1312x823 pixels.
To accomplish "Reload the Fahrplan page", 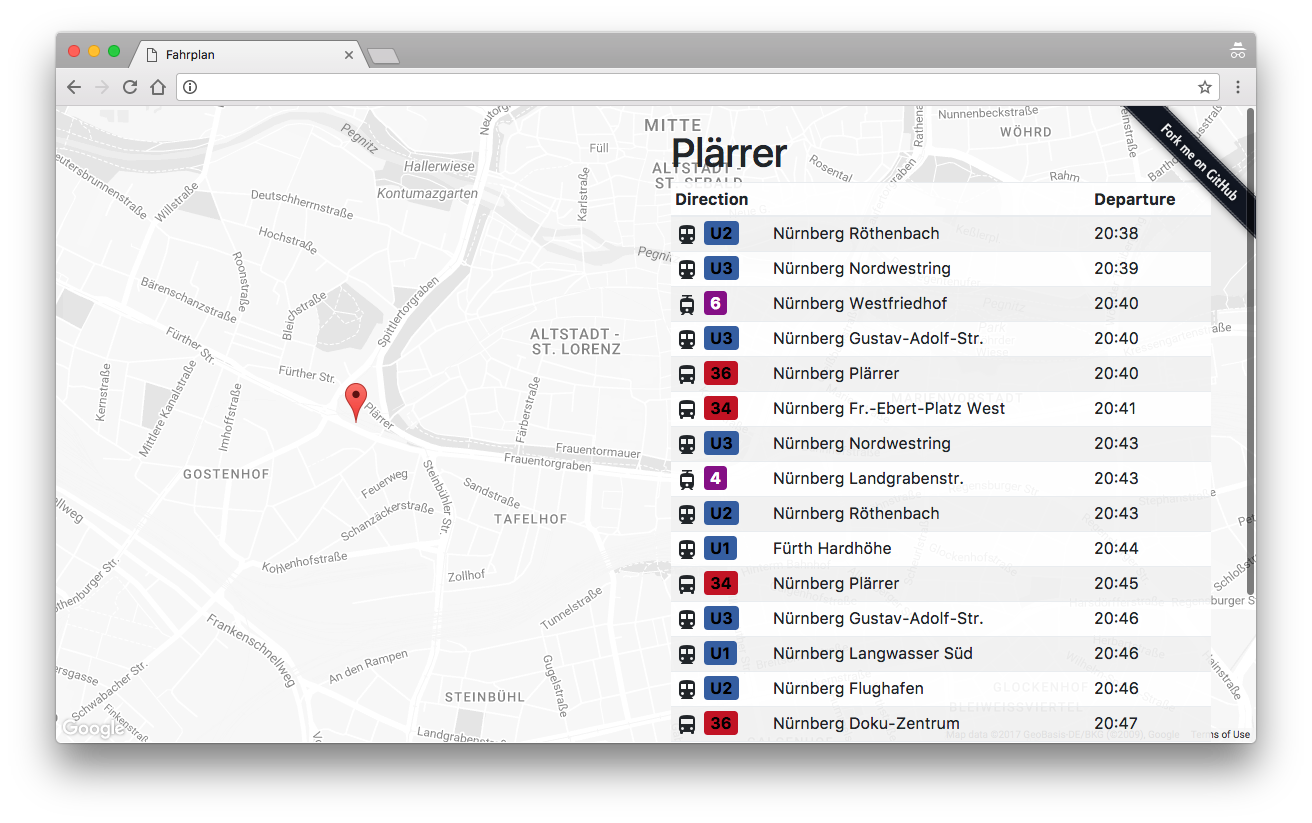I will click(130, 87).
